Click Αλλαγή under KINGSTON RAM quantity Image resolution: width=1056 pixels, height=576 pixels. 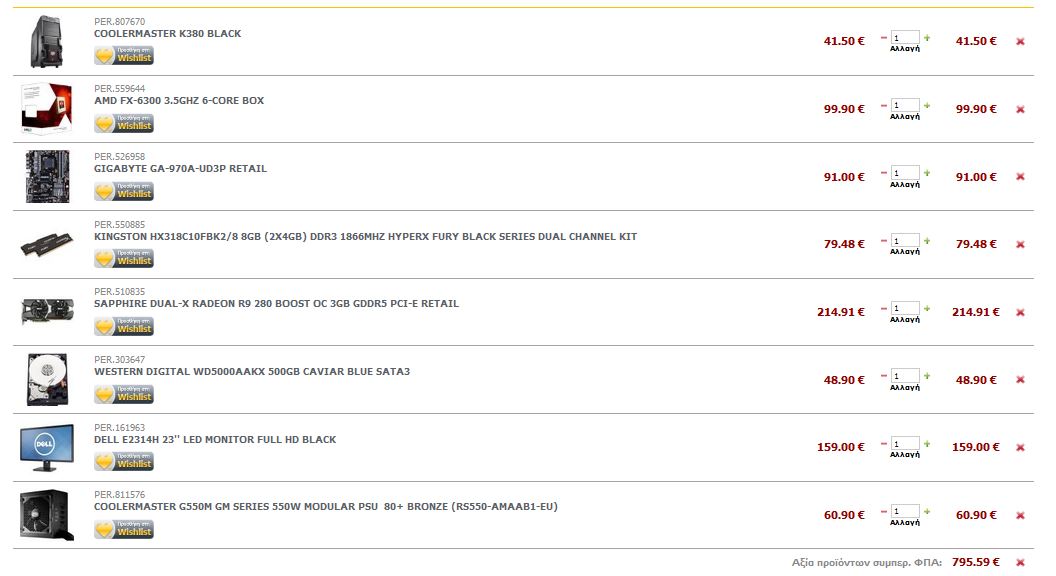(905, 251)
